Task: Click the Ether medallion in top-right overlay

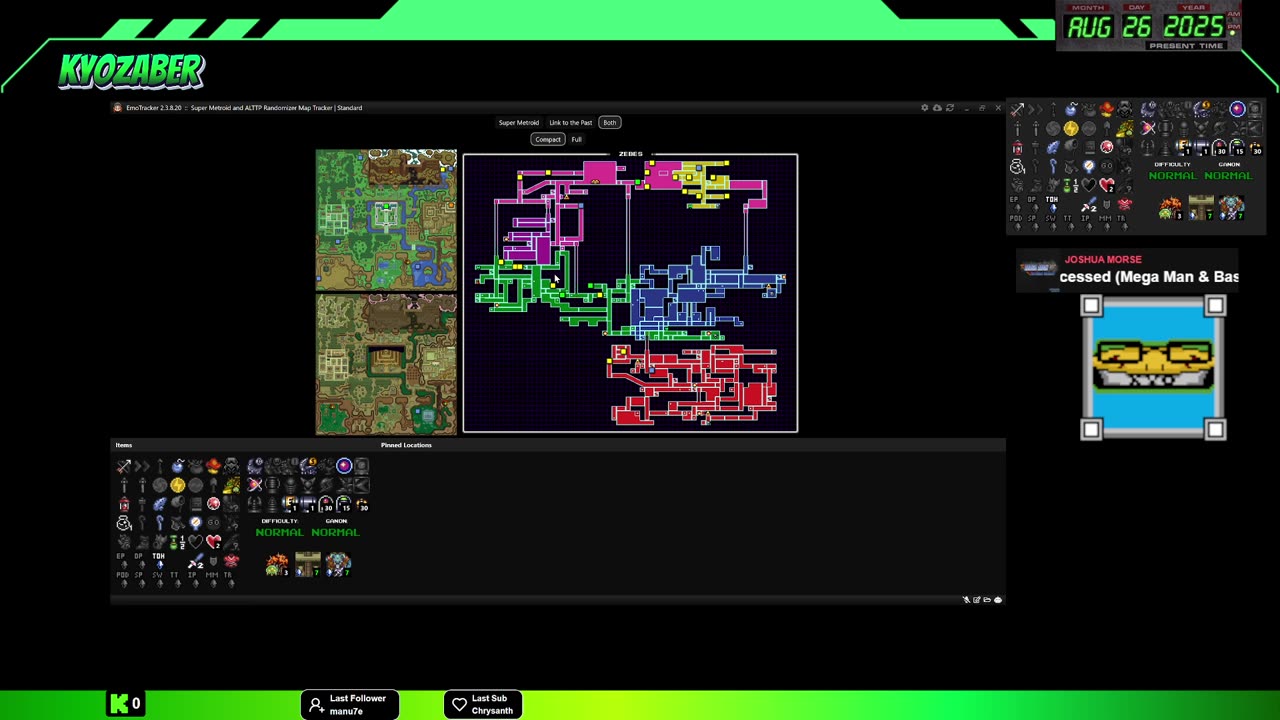Action: click(1071, 128)
